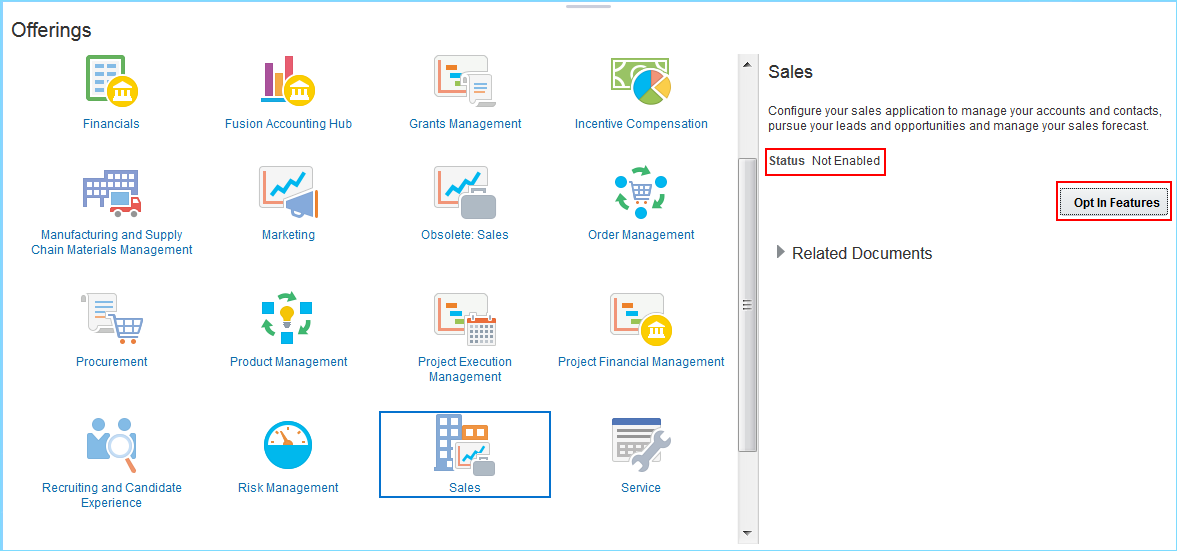The image size is (1177, 551).
Task: Click the Grants Management icon
Action: [465, 80]
